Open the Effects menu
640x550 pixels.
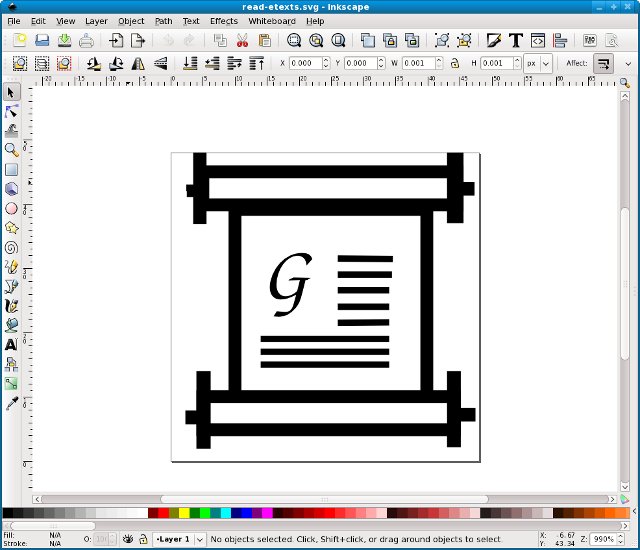point(224,21)
